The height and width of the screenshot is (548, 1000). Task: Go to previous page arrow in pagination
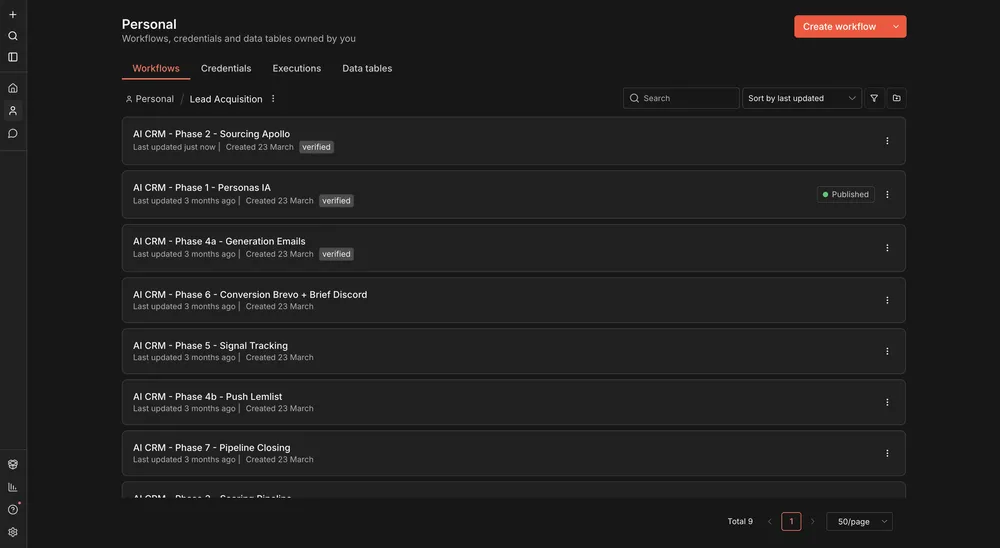pyautogui.click(x=769, y=522)
